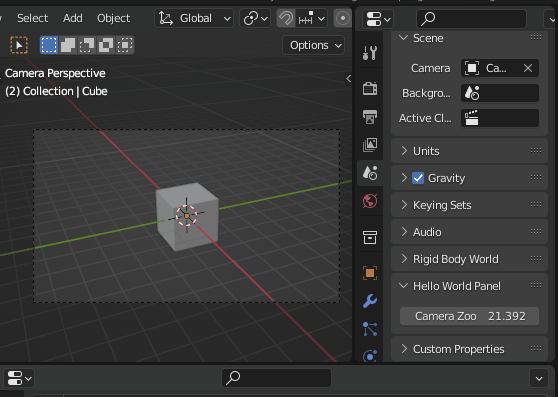Click the bottom editor search field
The image size is (558, 397).
coord(276,378)
